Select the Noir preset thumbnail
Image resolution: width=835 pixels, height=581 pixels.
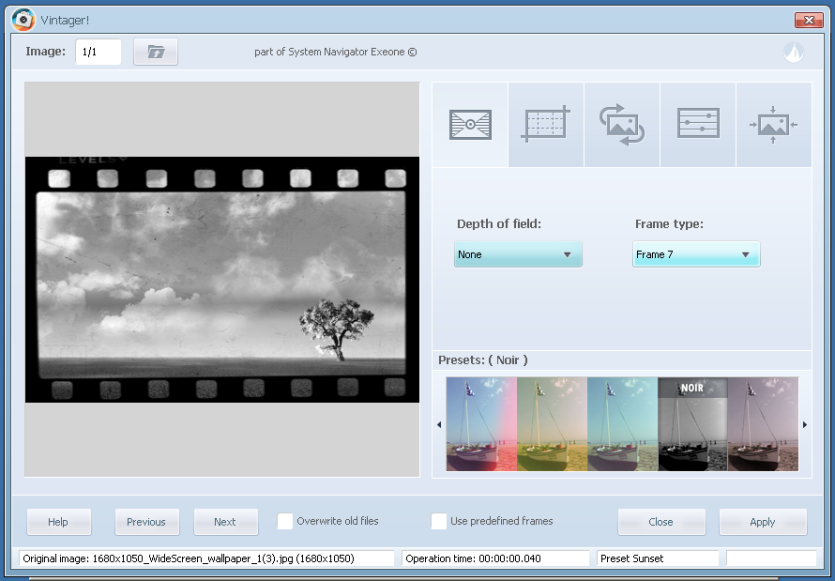coord(693,424)
